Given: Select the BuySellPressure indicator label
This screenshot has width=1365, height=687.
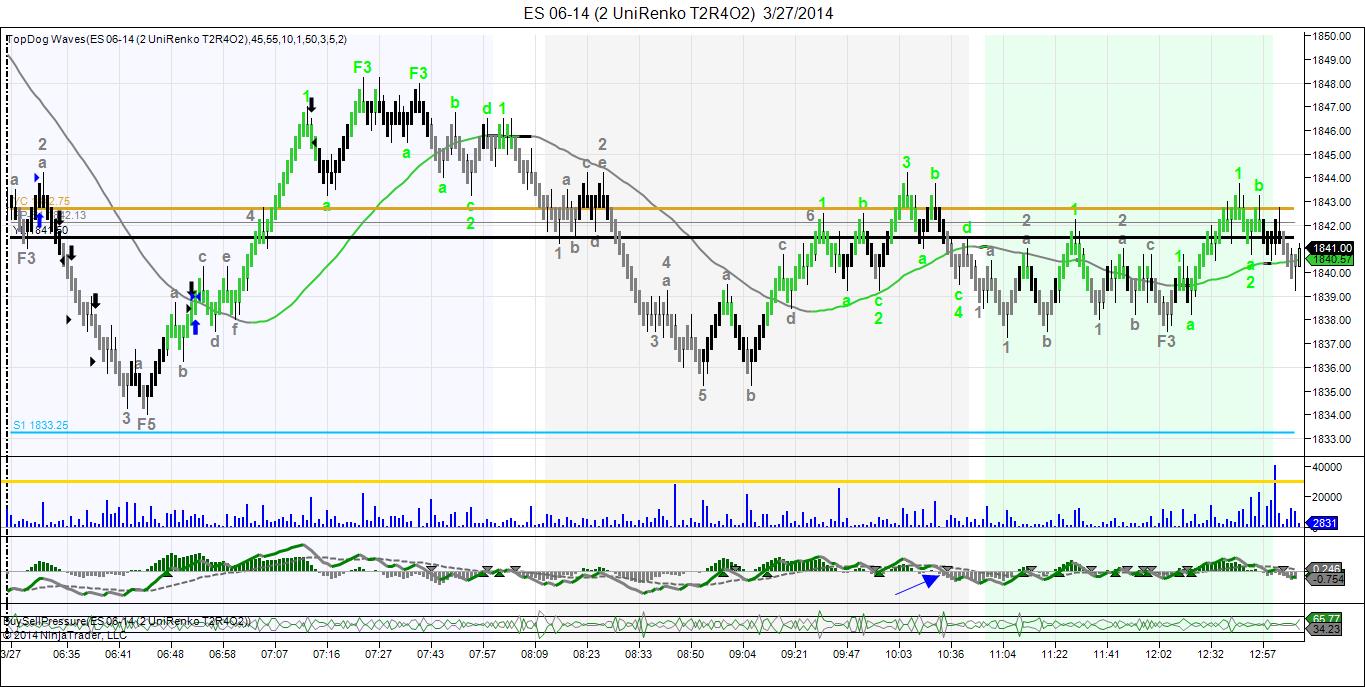Looking at the screenshot, I should tap(127, 621).
